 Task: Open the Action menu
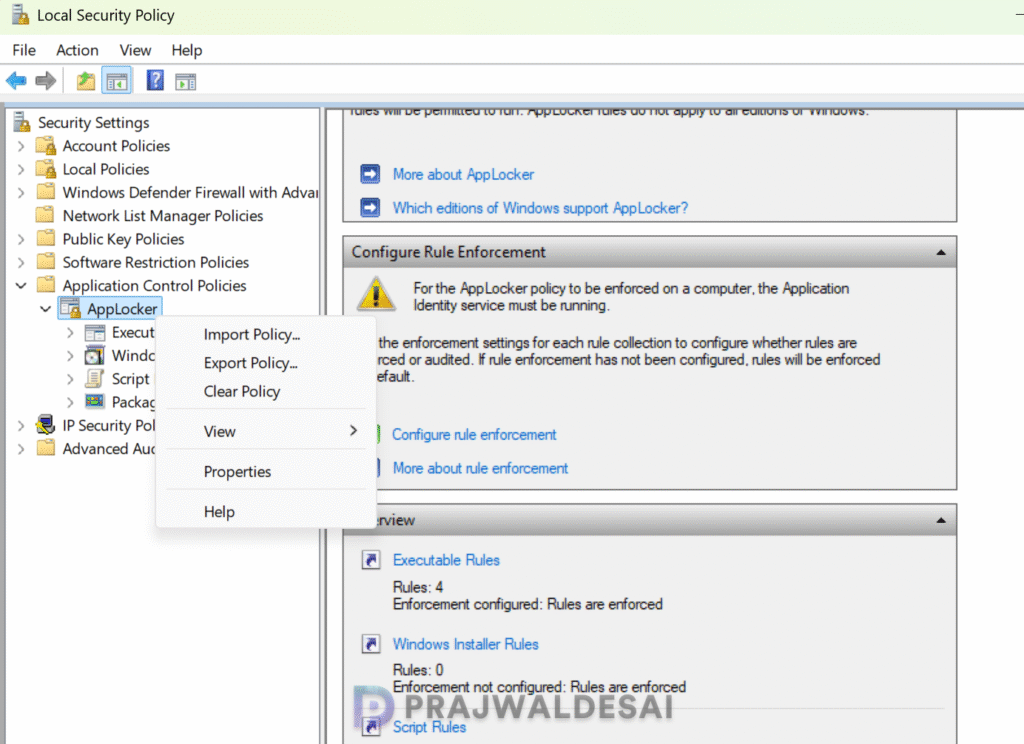[77, 50]
